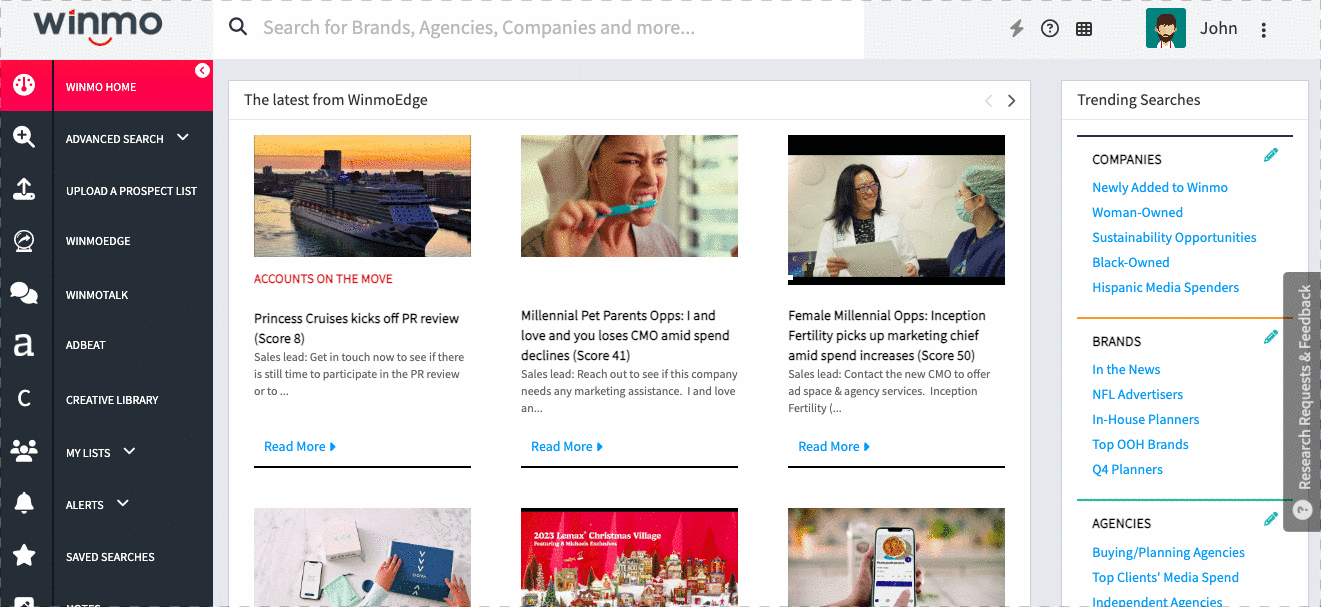1321x607 pixels.
Task: Open the Research Requests & Feedback side tab
Action: [1302, 402]
